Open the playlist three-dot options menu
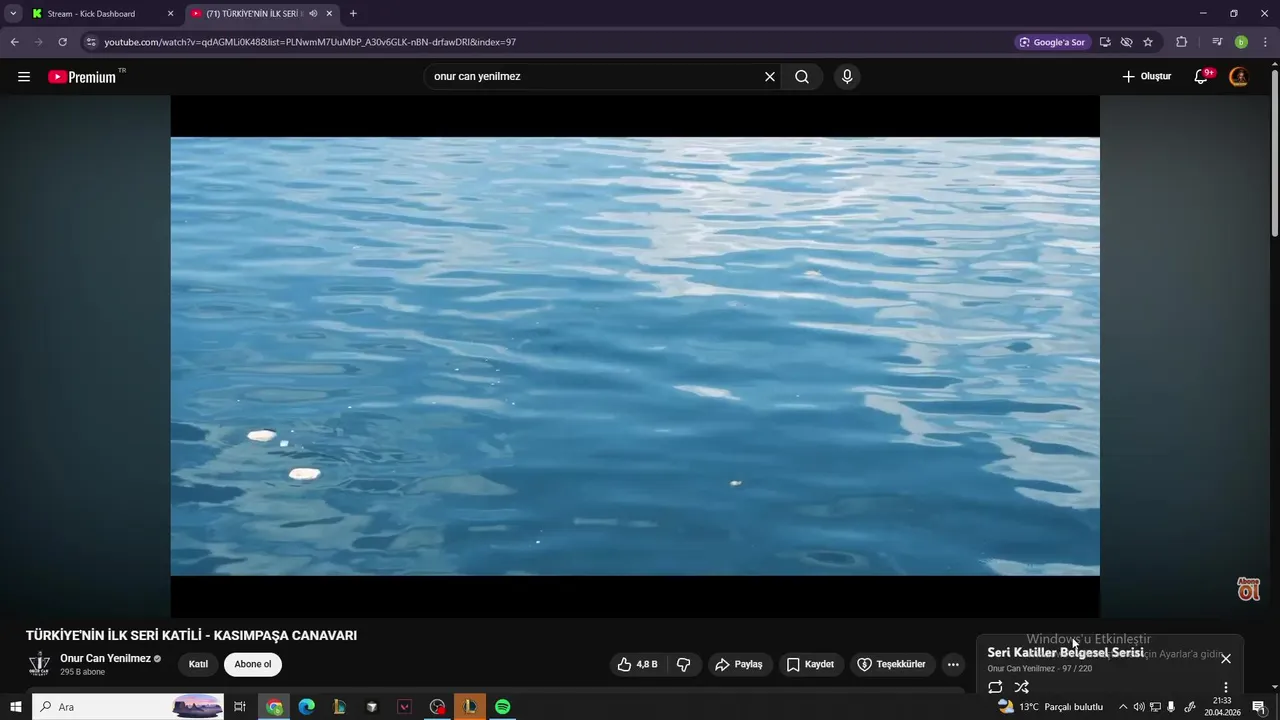Image resolution: width=1280 pixels, height=720 pixels. point(1226,687)
